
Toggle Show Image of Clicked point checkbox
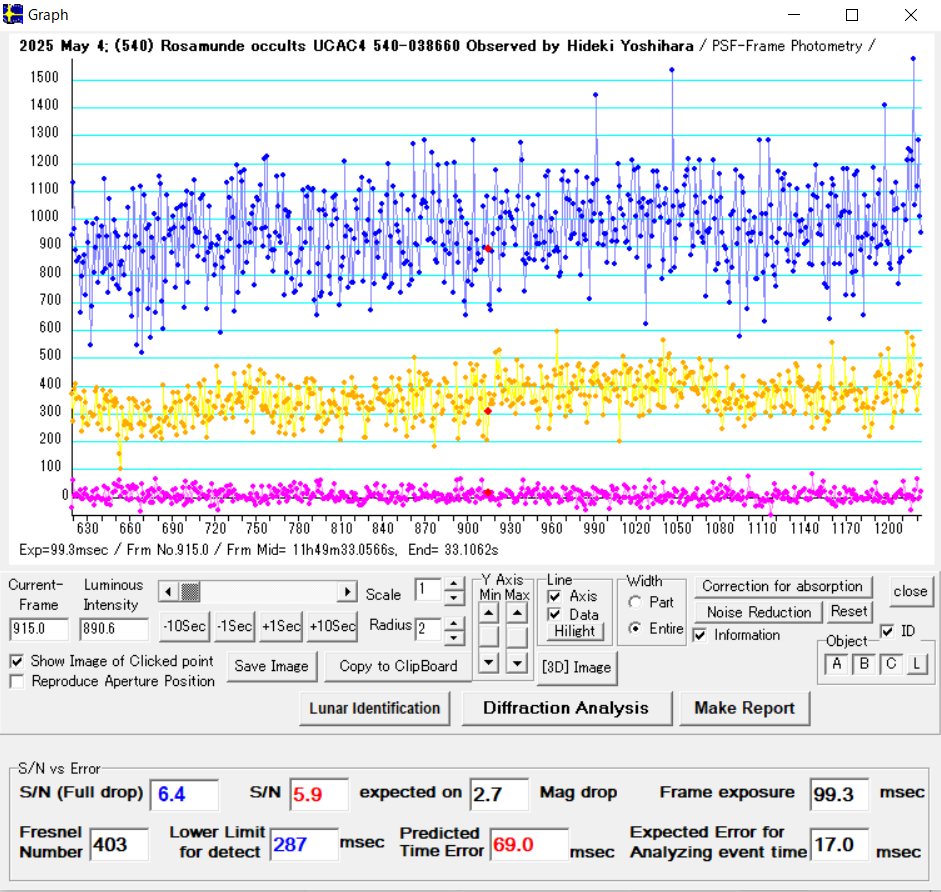tap(17, 661)
